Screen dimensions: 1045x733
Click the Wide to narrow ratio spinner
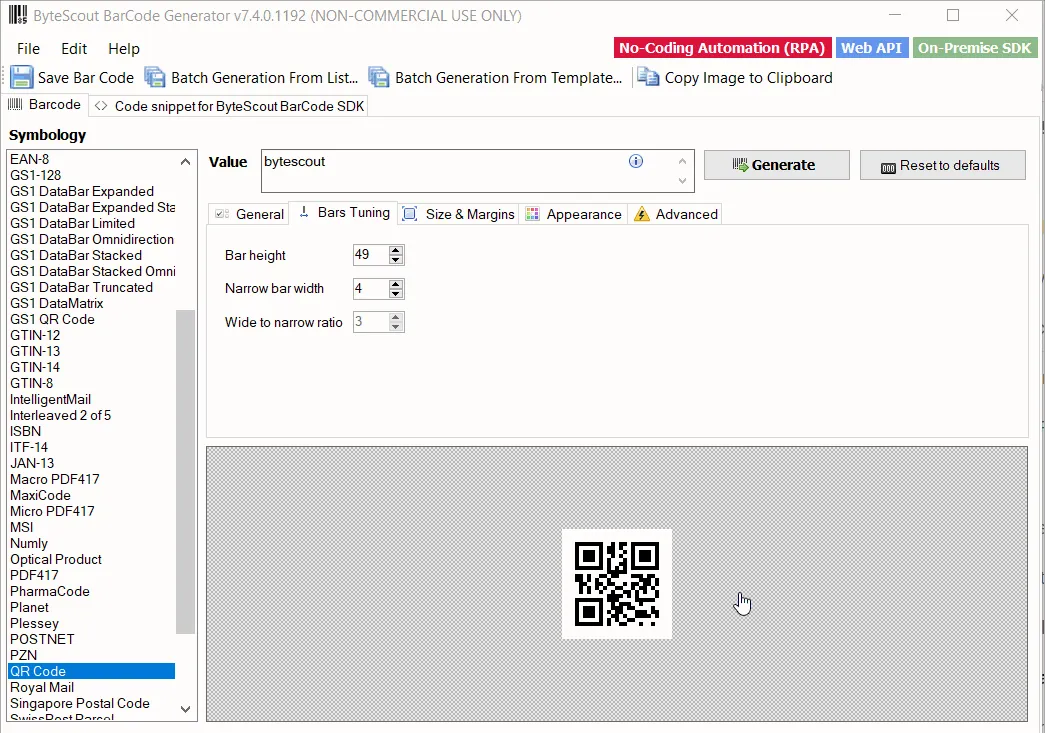pyautogui.click(x=396, y=321)
